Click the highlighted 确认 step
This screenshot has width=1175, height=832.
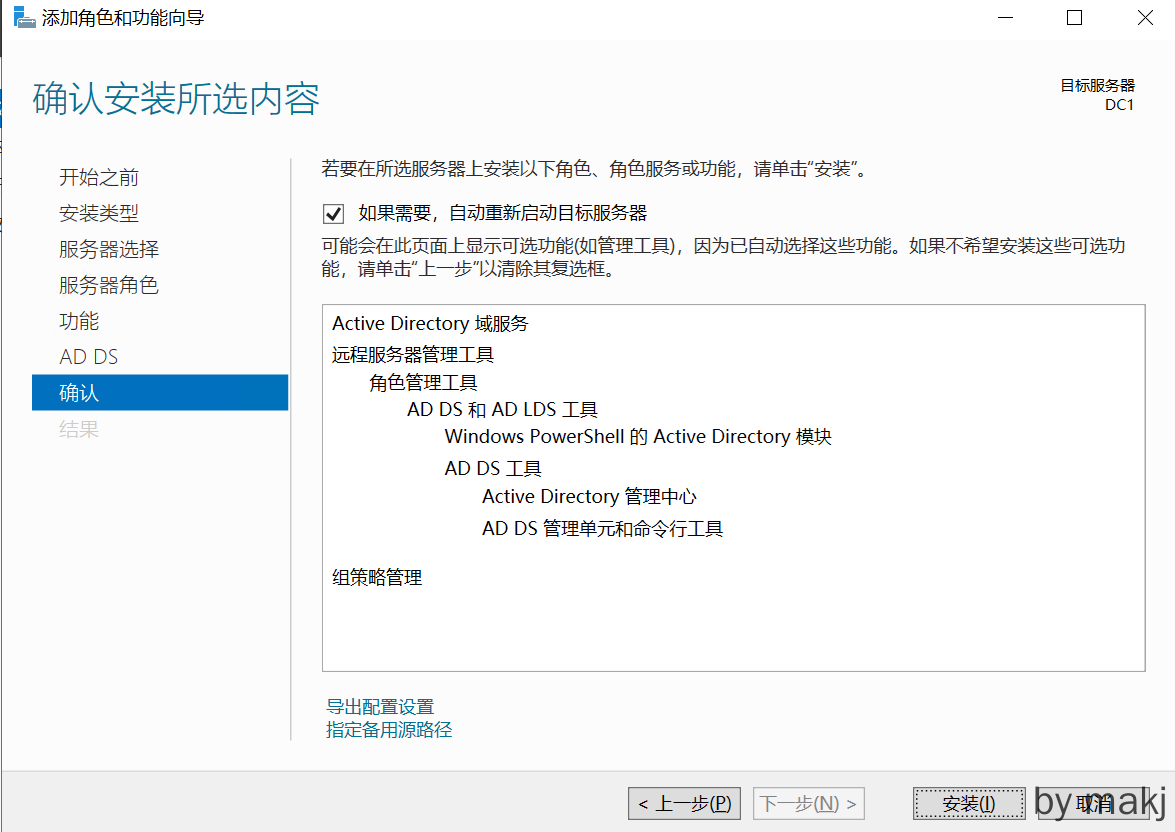click(160, 393)
